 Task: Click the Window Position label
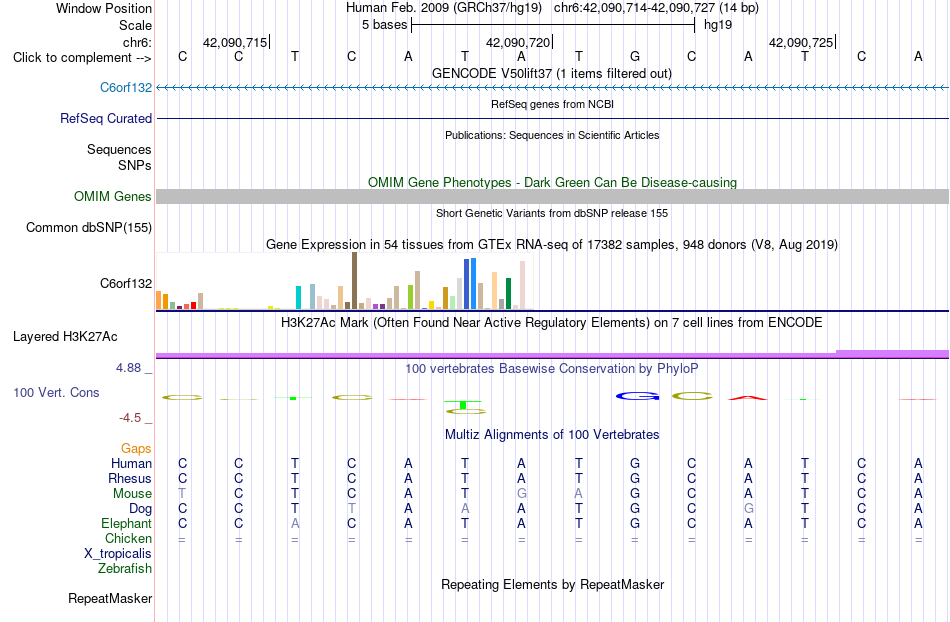coord(104,8)
